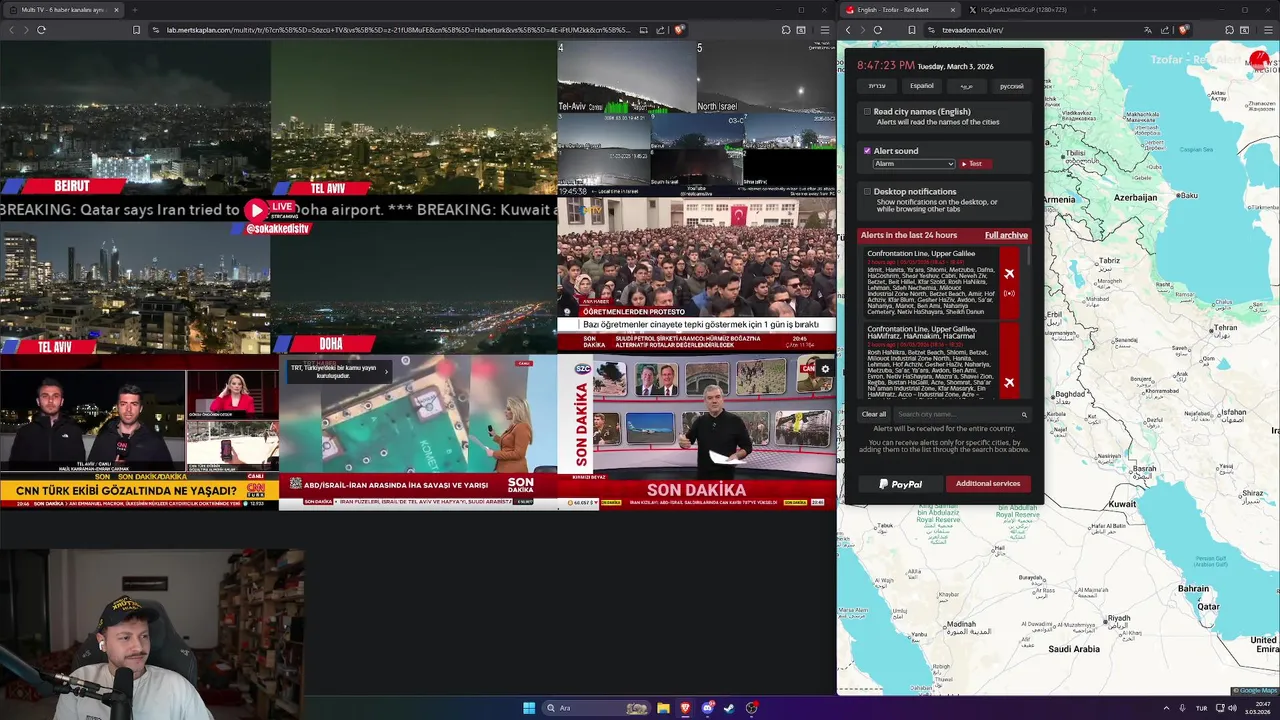Open new tab in Multi TV window
Viewport: 1280px width, 720px height.
134,10
